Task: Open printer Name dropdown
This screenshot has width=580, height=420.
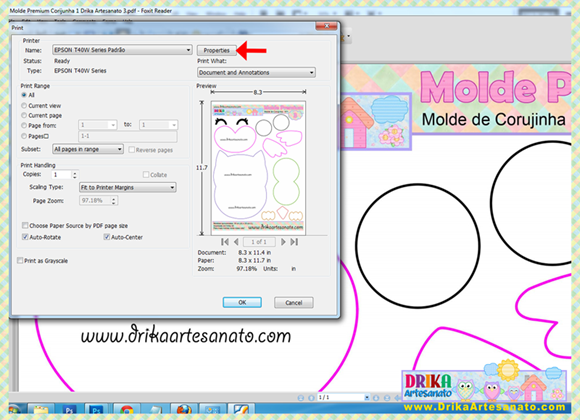Action: (122, 50)
